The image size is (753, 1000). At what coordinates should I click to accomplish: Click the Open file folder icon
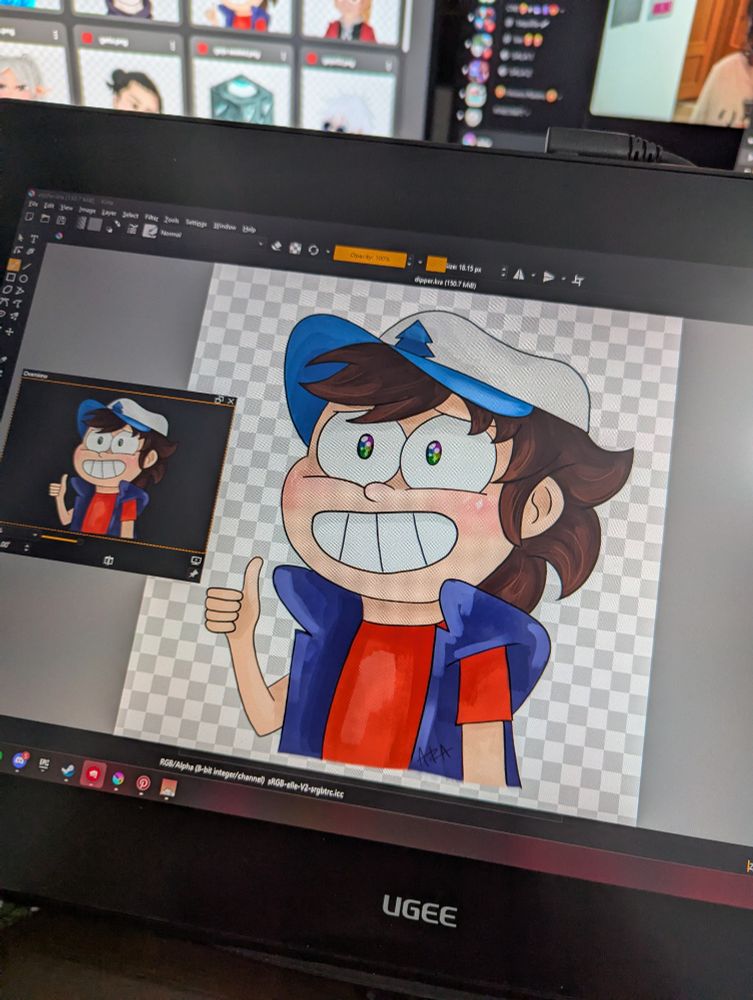click(45, 219)
